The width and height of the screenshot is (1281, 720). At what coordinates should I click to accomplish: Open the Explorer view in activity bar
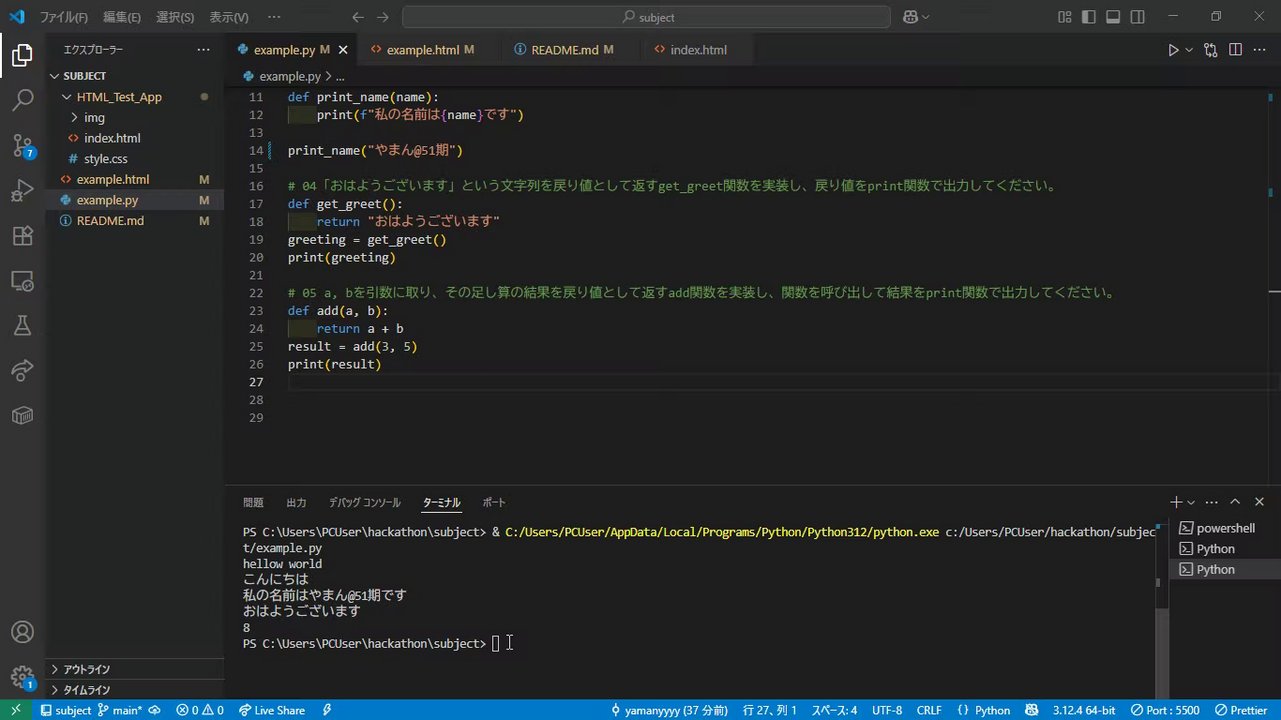click(x=22, y=55)
